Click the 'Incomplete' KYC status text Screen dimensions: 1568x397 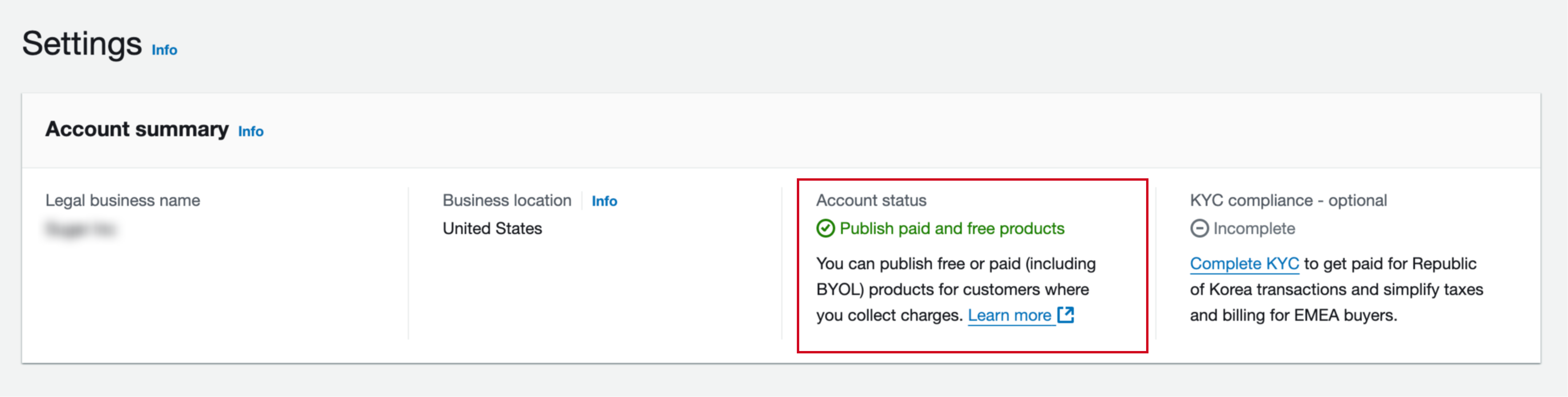point(1254,229)
